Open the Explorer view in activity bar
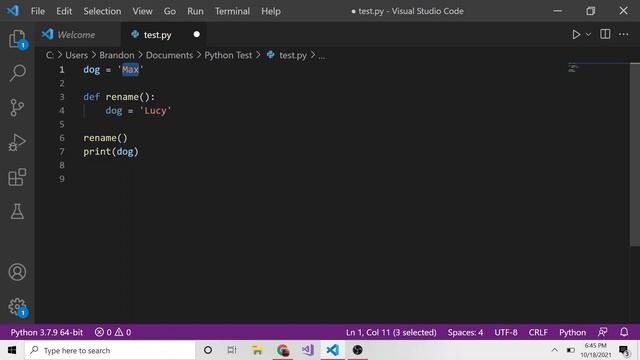 [x=17, y=39]
